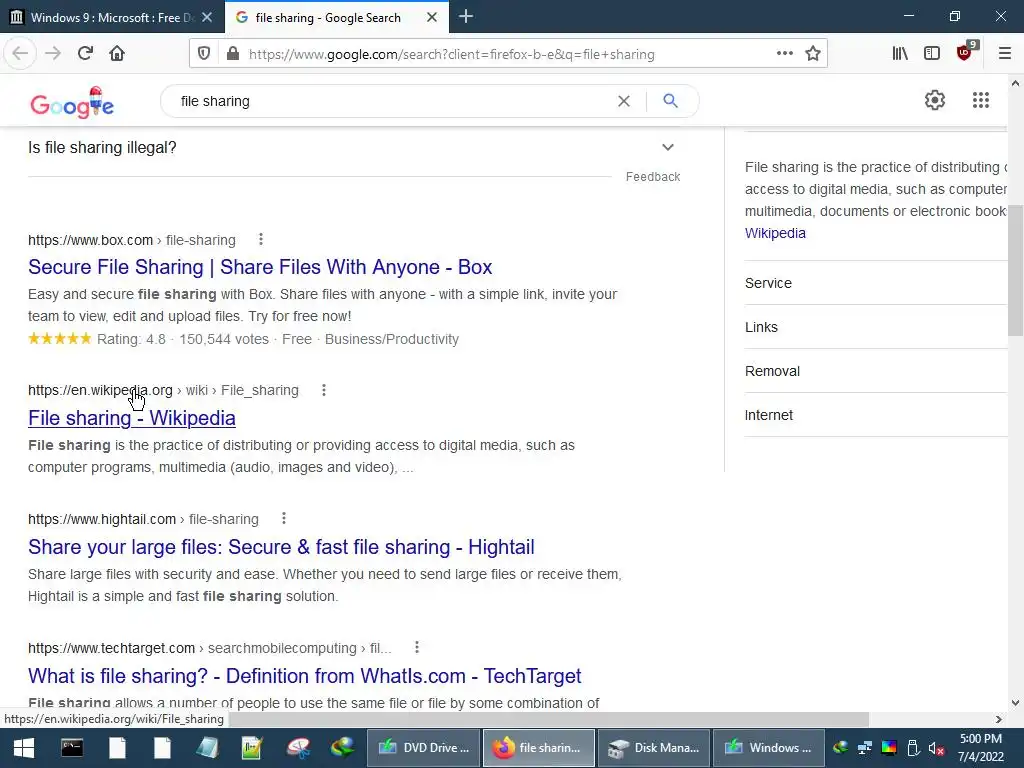Switch to the Disk Management taskbar window
Screen dimensions: 1024x768
tap(653, 748)
